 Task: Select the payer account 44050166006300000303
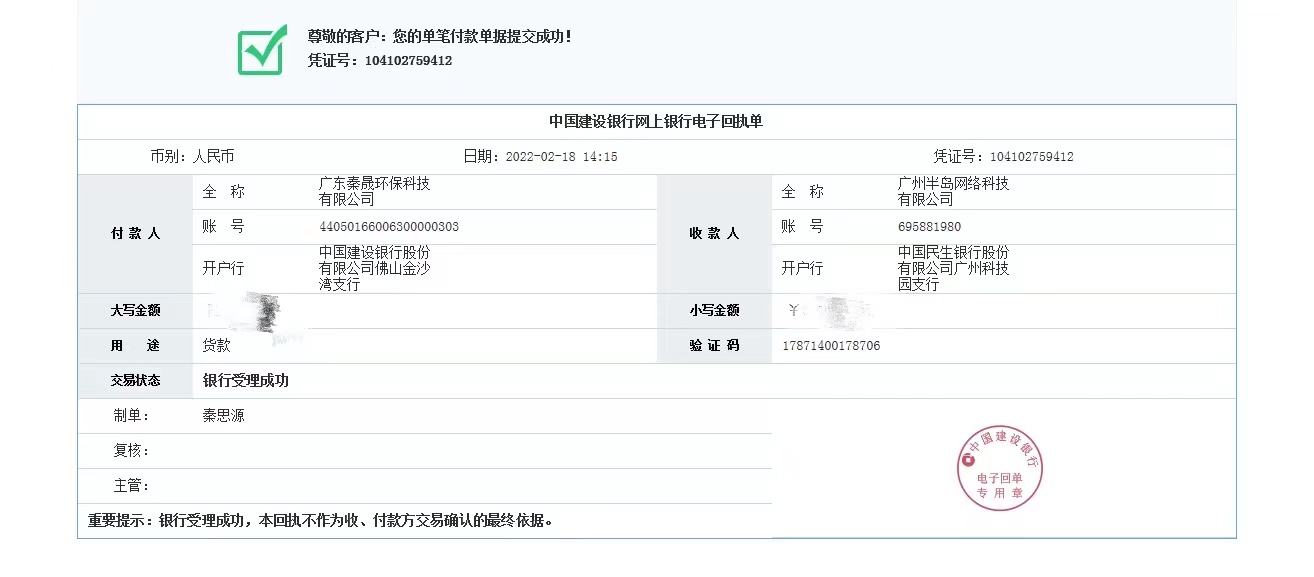pos(389,227)
